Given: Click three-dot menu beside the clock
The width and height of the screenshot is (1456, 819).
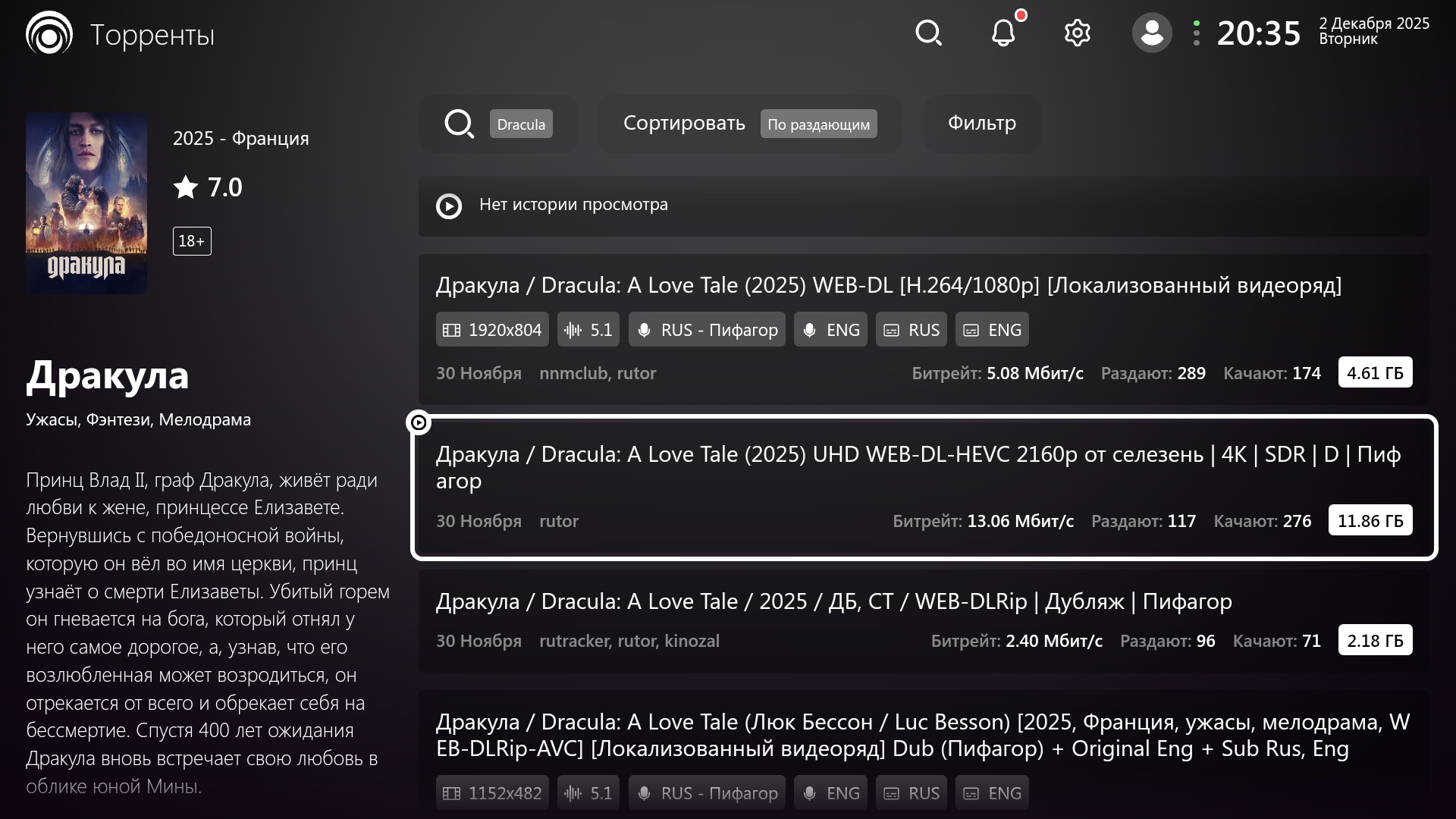Looking at the screenshot, I should tap(1196, 33).
